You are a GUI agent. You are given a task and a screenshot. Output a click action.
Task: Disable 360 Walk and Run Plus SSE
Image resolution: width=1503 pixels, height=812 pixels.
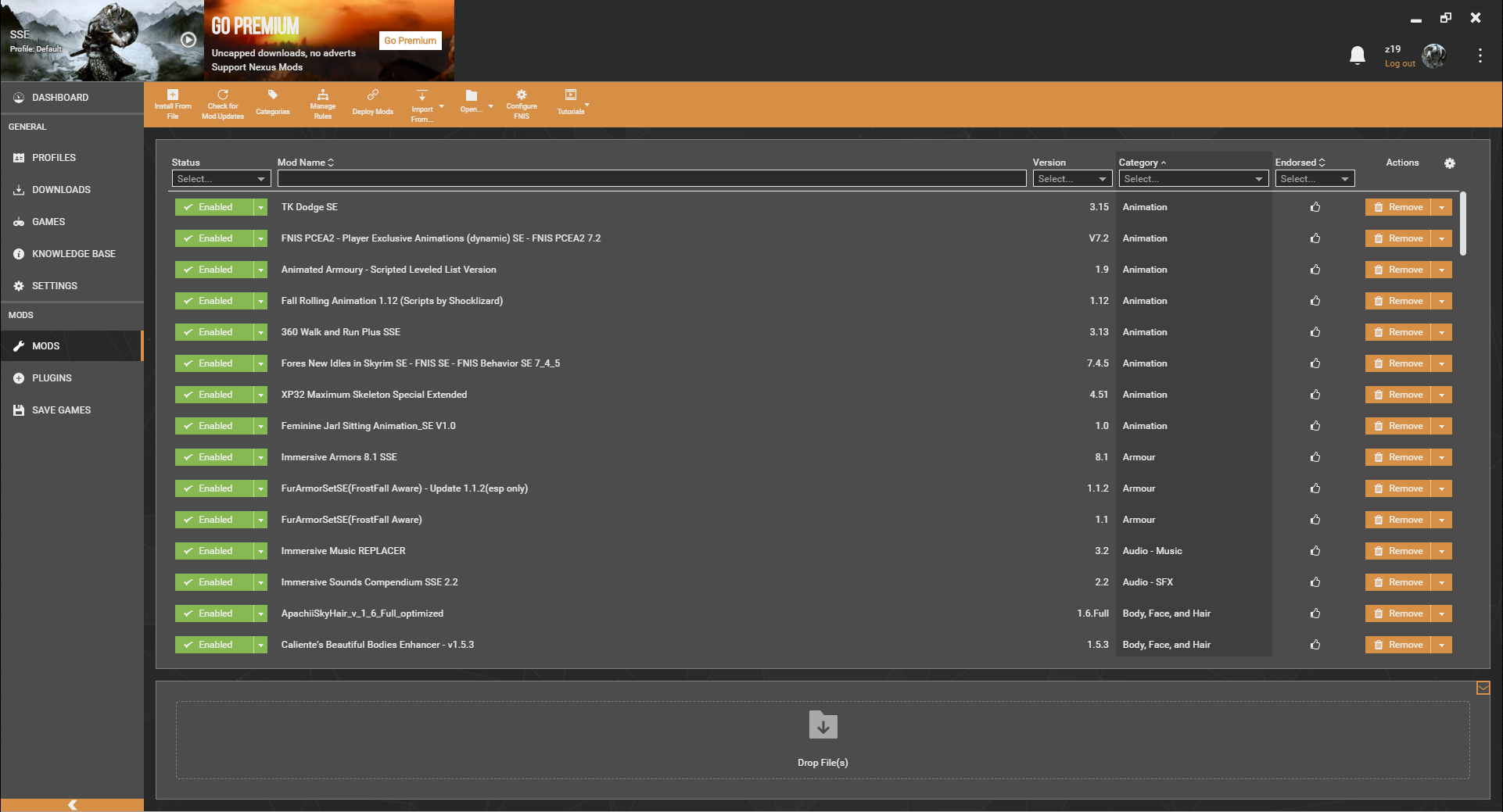pos(214,332)
